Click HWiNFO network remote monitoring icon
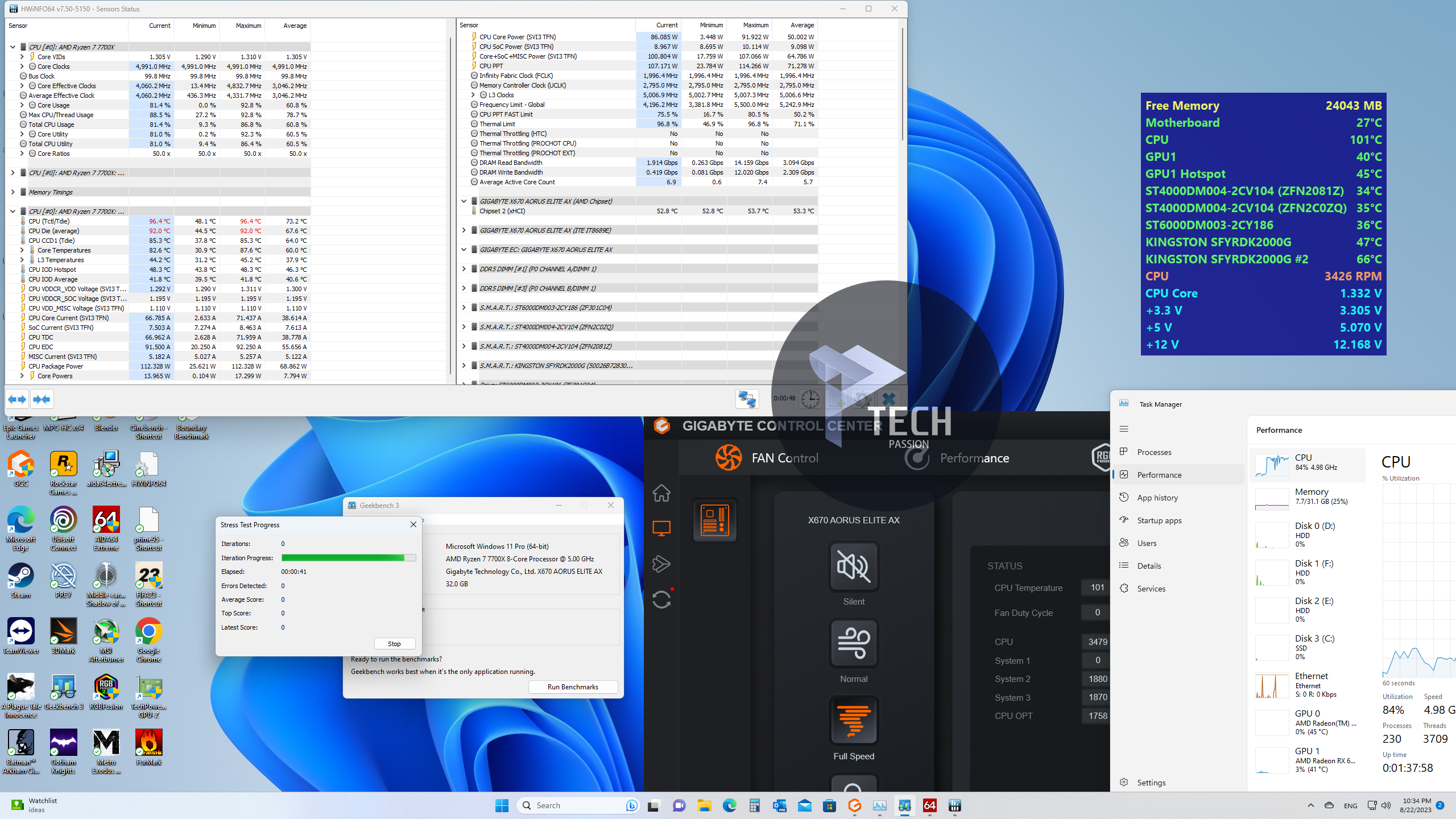Screen dimensions: 1456x819 coord(747,399)
